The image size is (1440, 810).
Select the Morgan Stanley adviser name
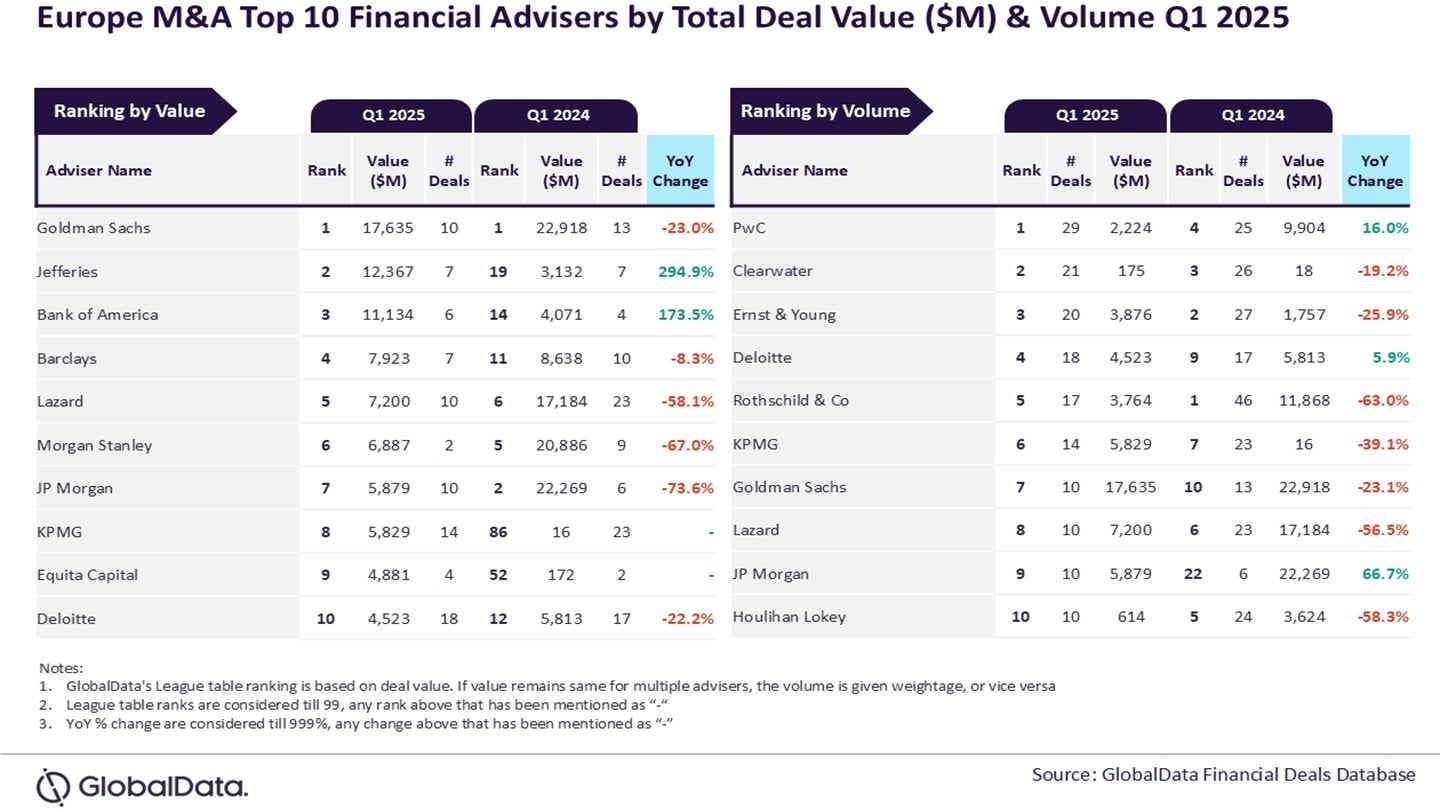click(x=94, y=445)
